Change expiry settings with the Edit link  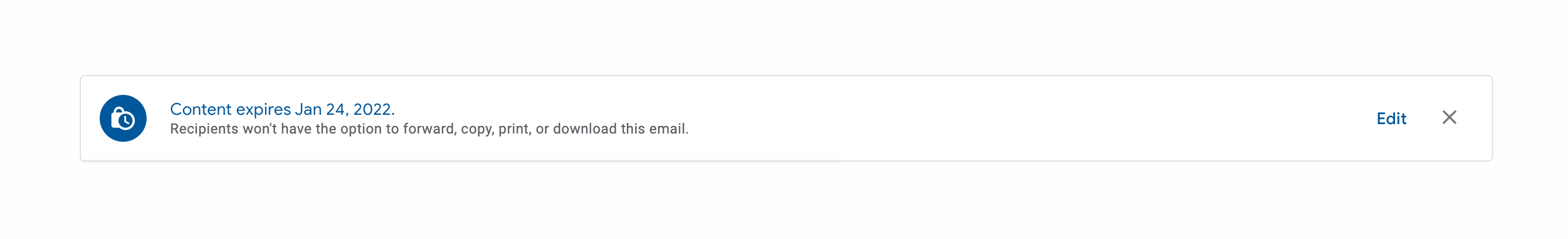[x=1391, y=118]
